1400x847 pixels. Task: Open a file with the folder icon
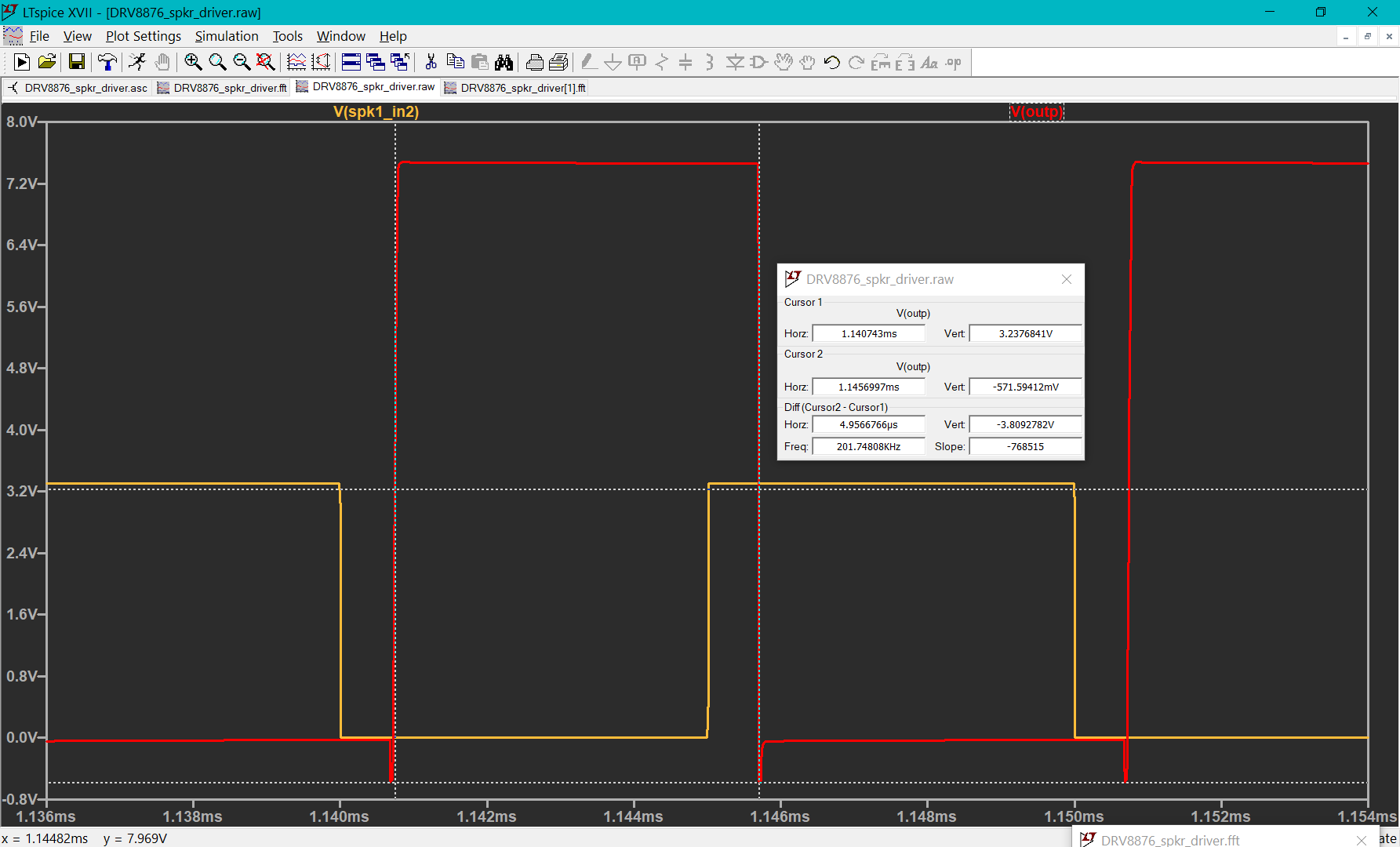(47, 62)
